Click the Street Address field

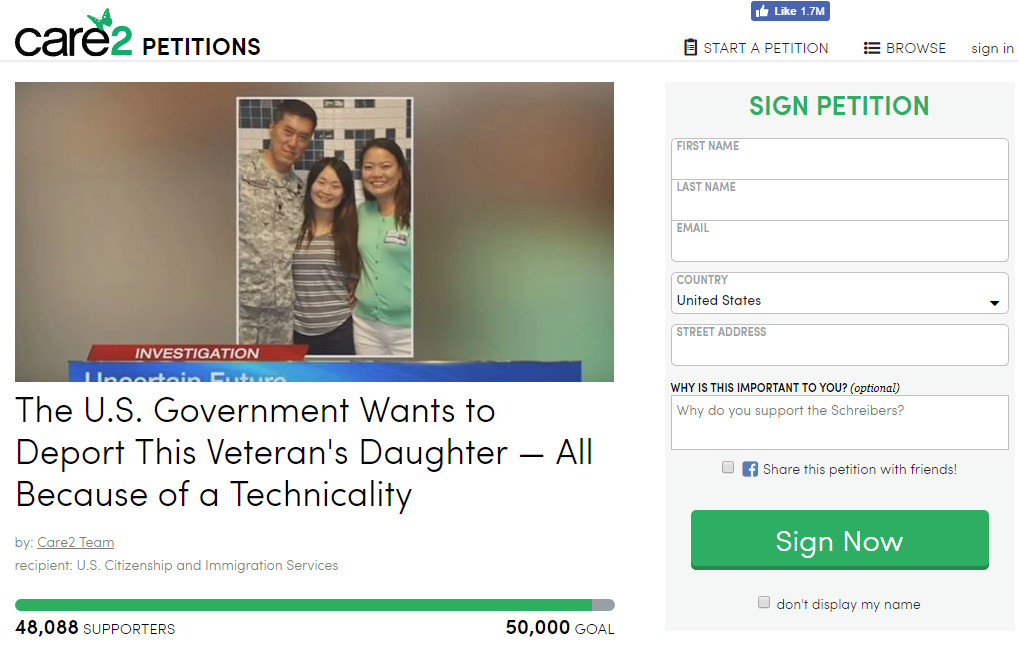(x=839, y=345)
